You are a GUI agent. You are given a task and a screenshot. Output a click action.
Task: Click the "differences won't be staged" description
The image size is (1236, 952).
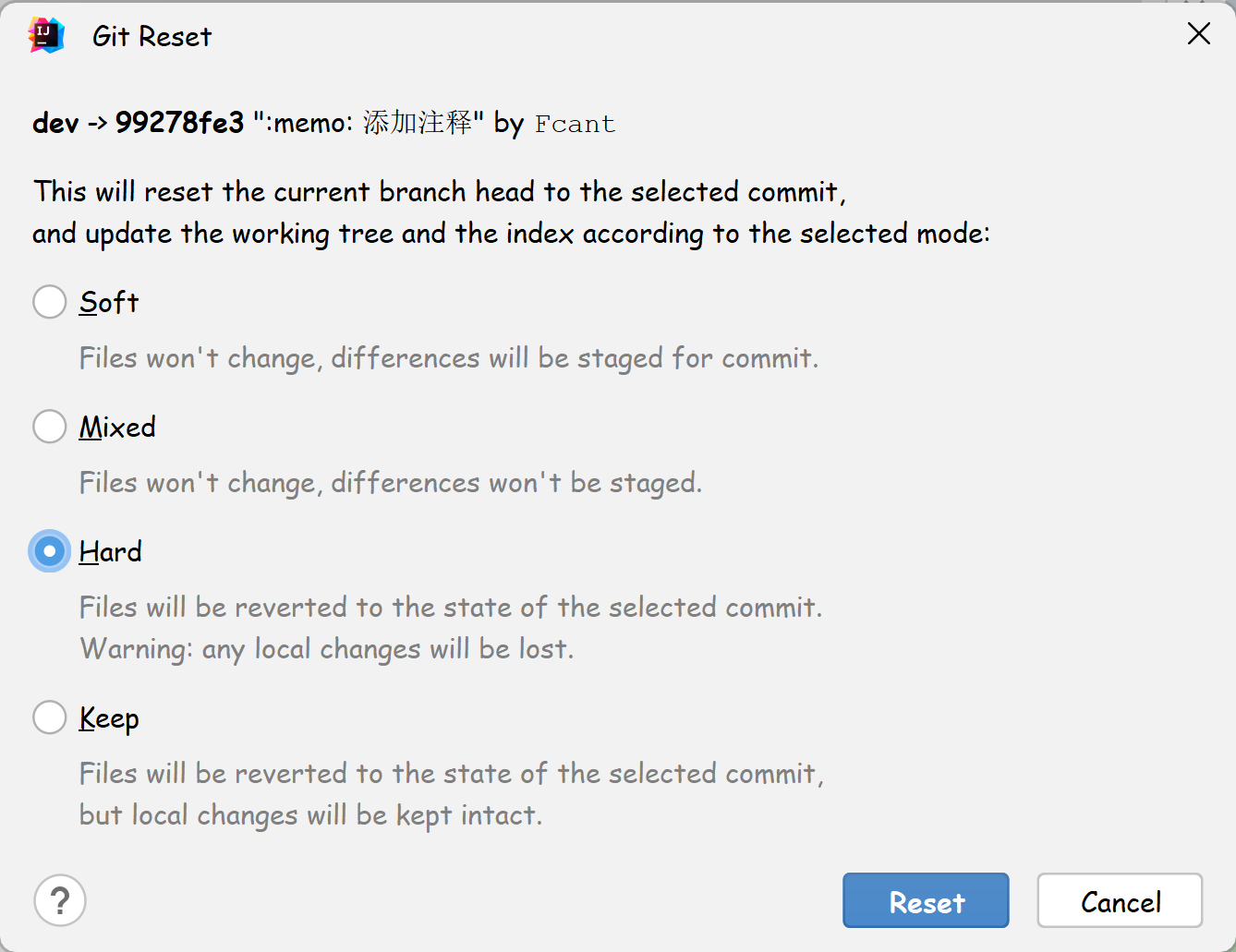click(516, 483)
